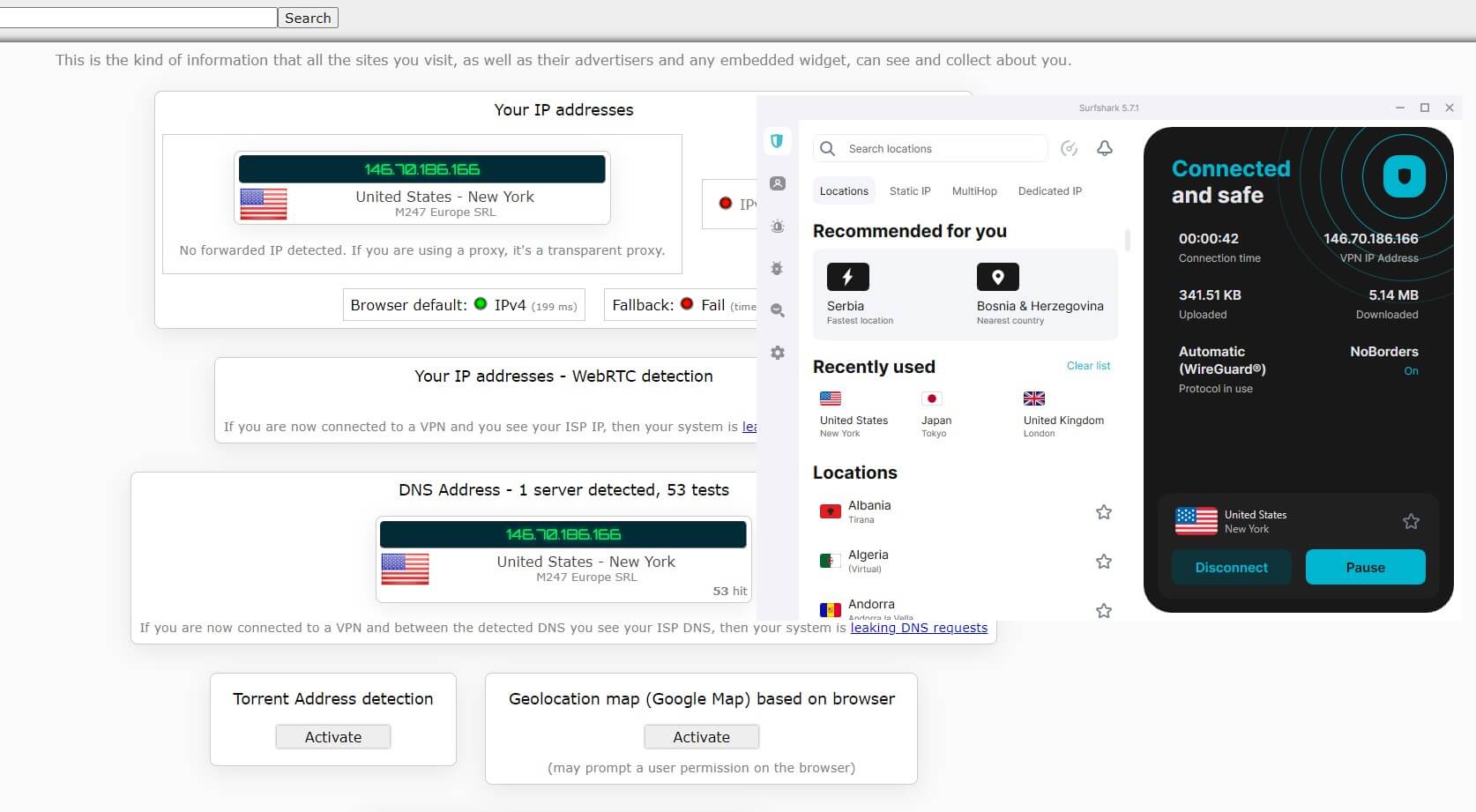The height and width of the screenshot is (812, 1476).
Task: Select the United States flag in Recently used
Action: point(831,399)
